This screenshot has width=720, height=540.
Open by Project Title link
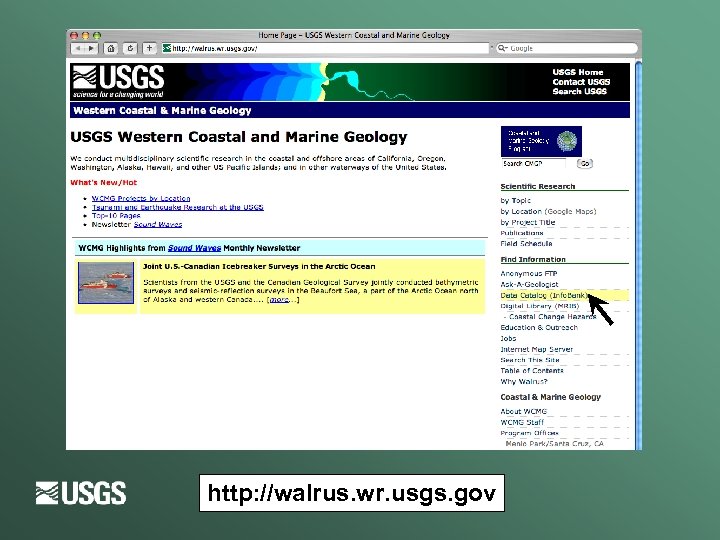tap(528, 222)
